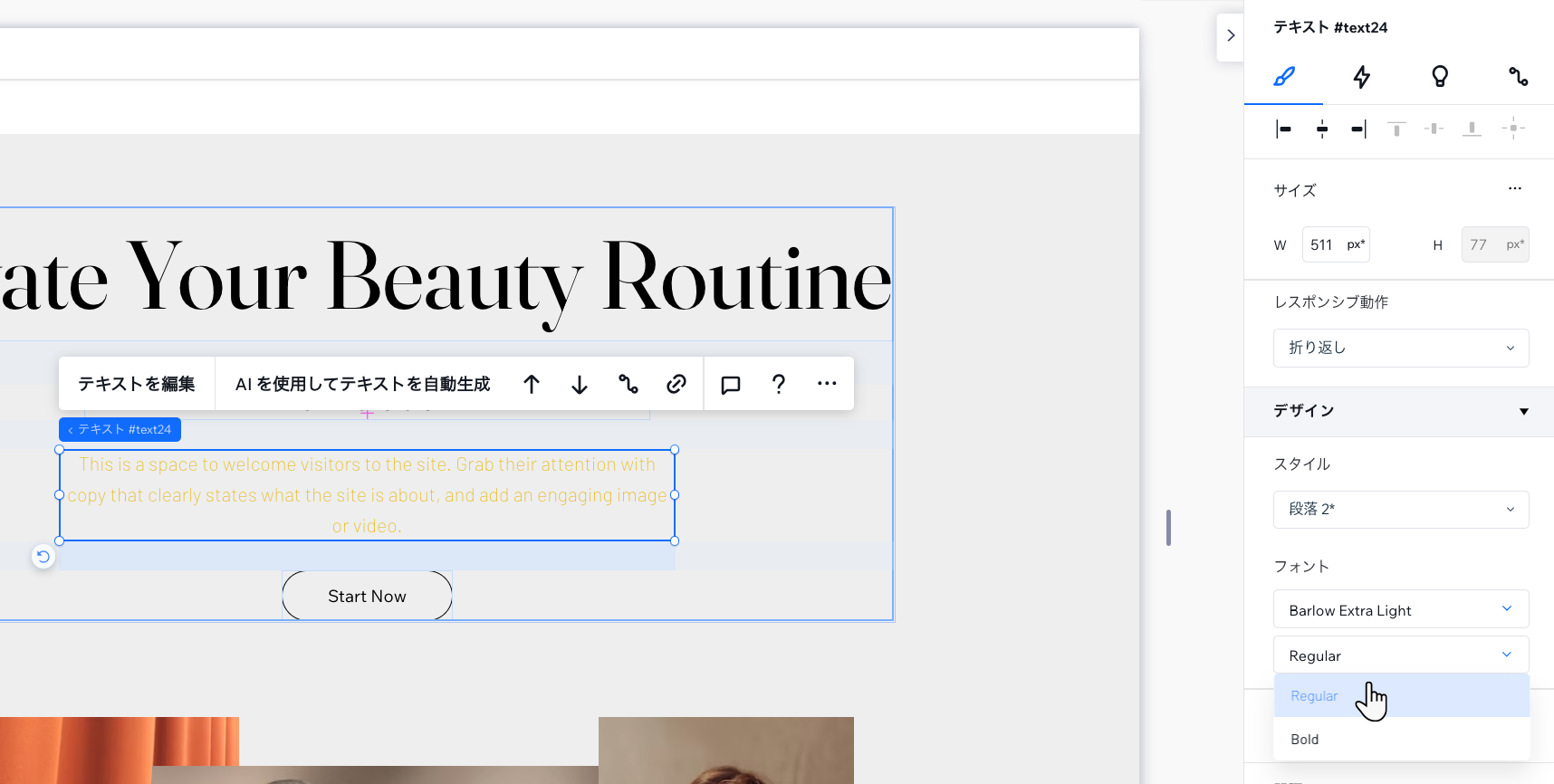The width and height of the screenshot is (1554, 784).
Task: Select the yellow welcome paragraph text
Action: (x=367, y=495)
